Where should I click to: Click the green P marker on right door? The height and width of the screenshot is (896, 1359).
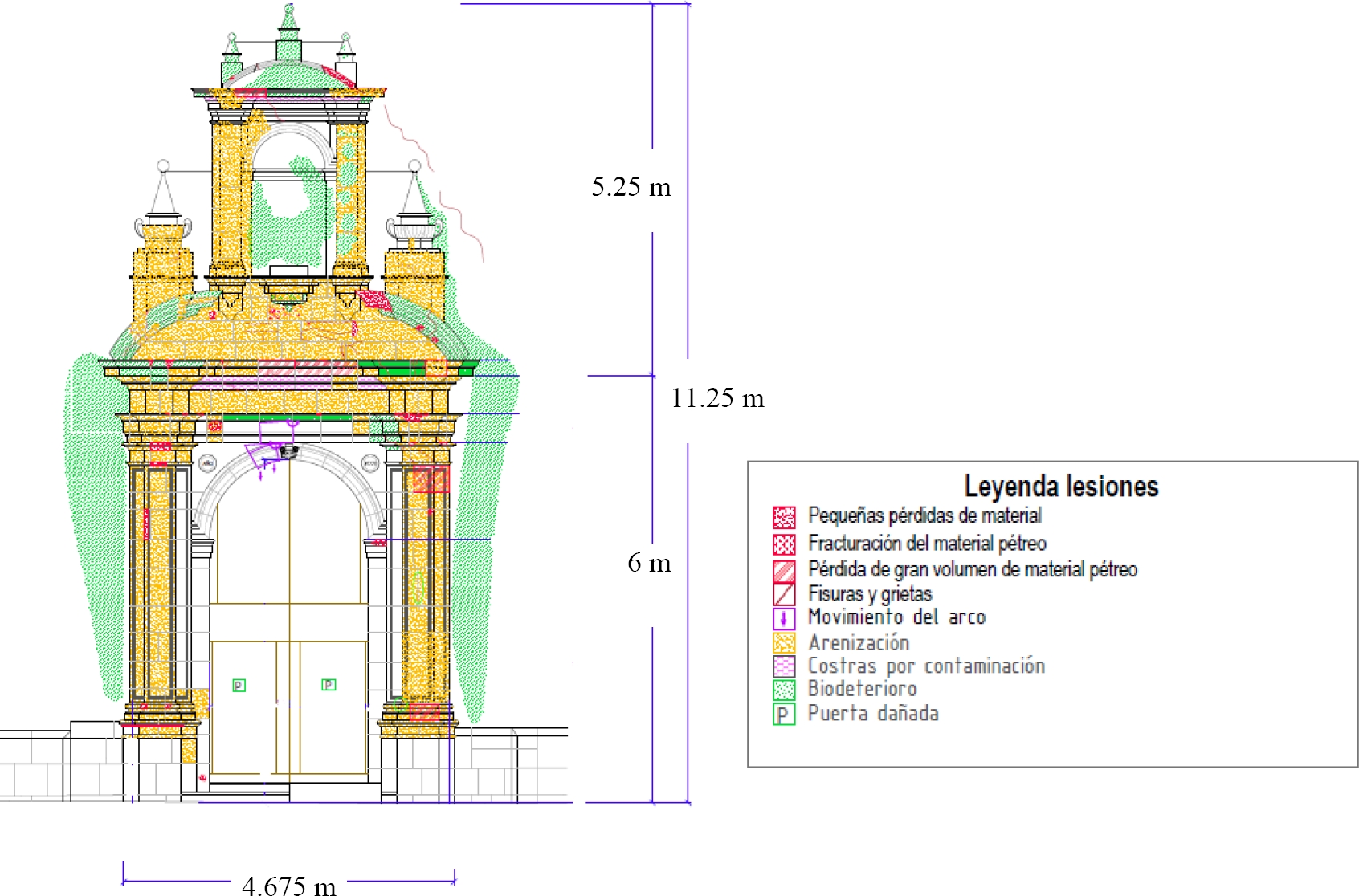point(329,684)
